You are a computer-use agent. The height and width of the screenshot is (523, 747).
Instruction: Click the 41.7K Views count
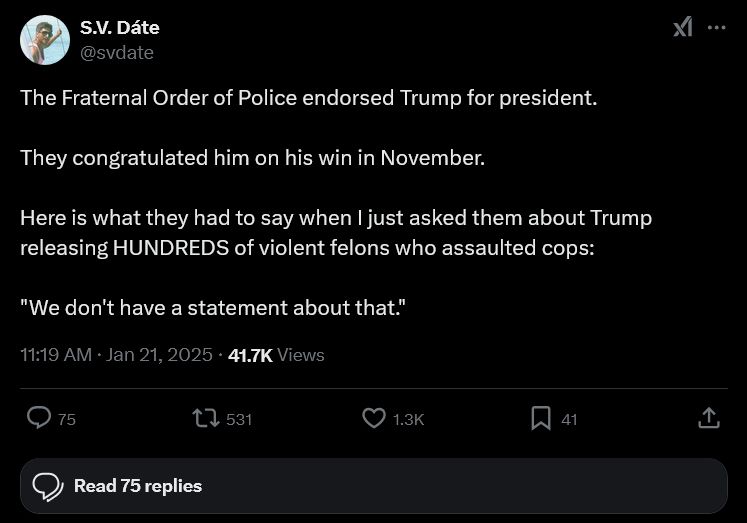pos(276,355)
